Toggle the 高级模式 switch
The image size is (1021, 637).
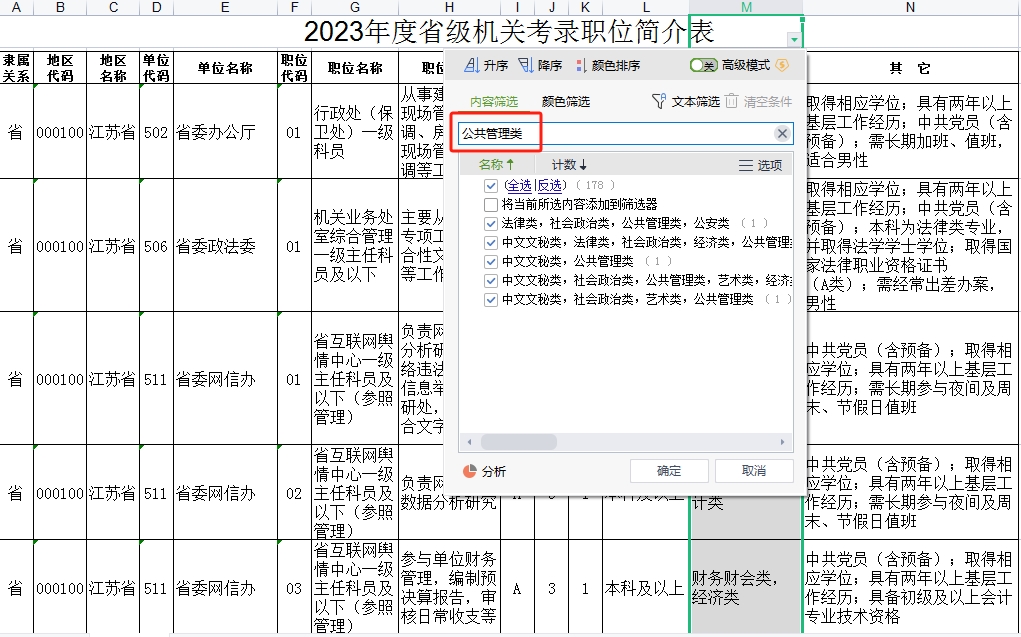tap(704, 65)
